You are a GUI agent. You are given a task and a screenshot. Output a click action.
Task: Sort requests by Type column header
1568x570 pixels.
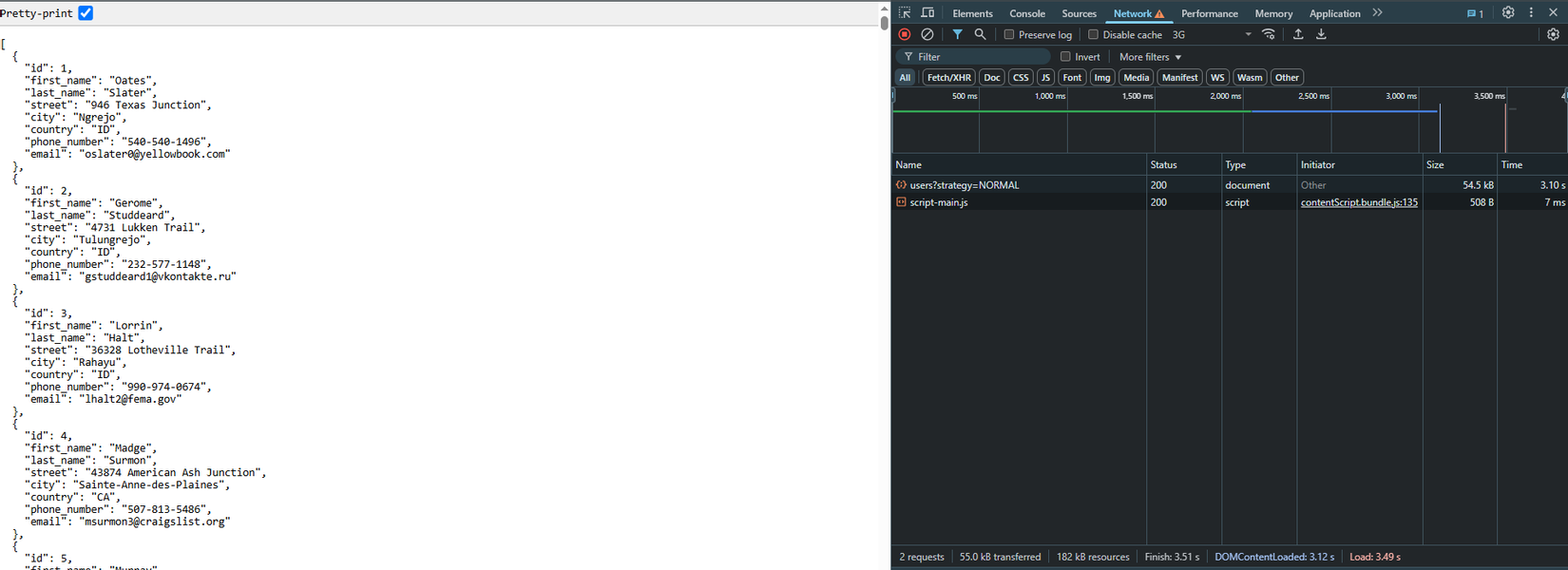pyautogui.click(x=1258, y=164)
